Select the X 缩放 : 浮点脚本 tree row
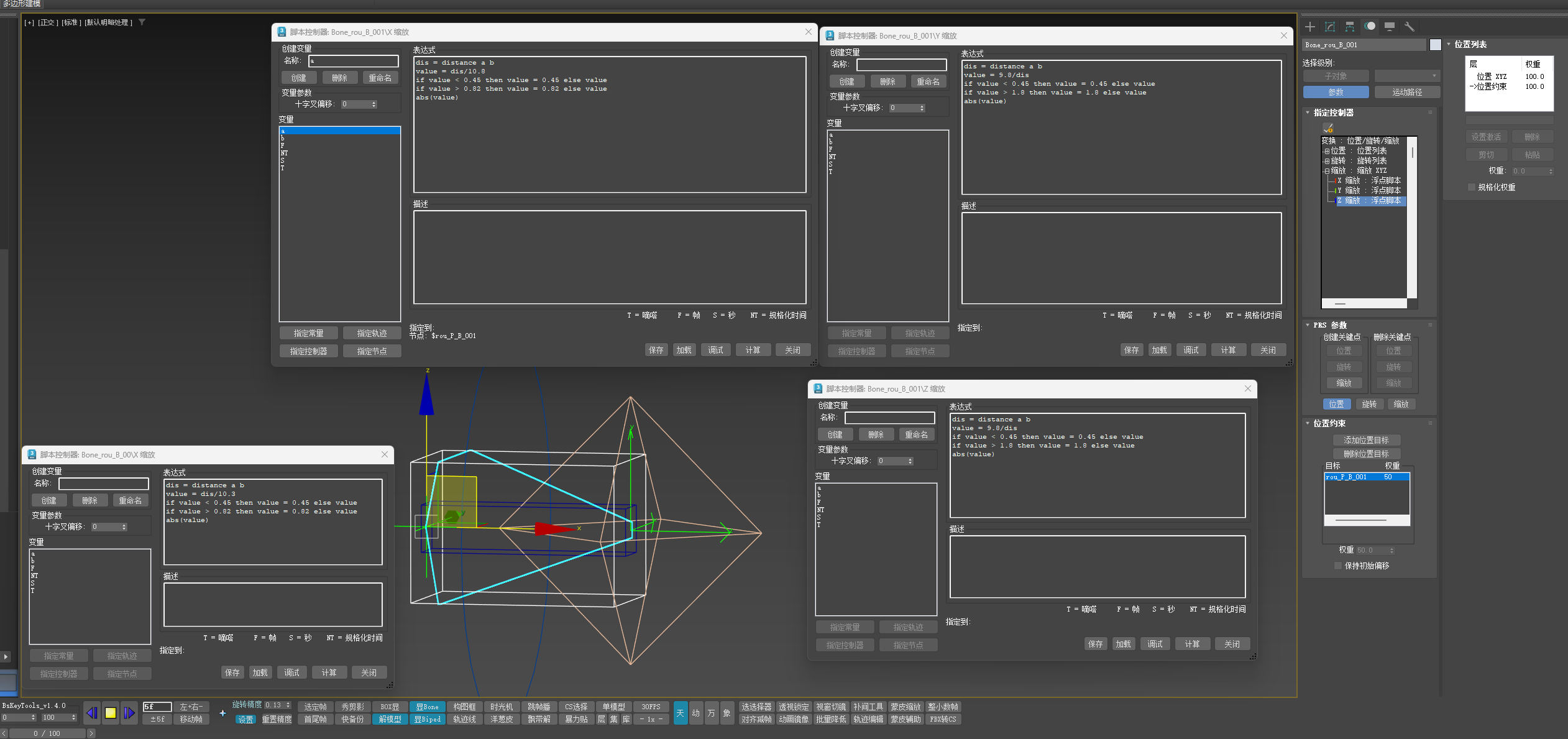 click(x=1369, y=181)
